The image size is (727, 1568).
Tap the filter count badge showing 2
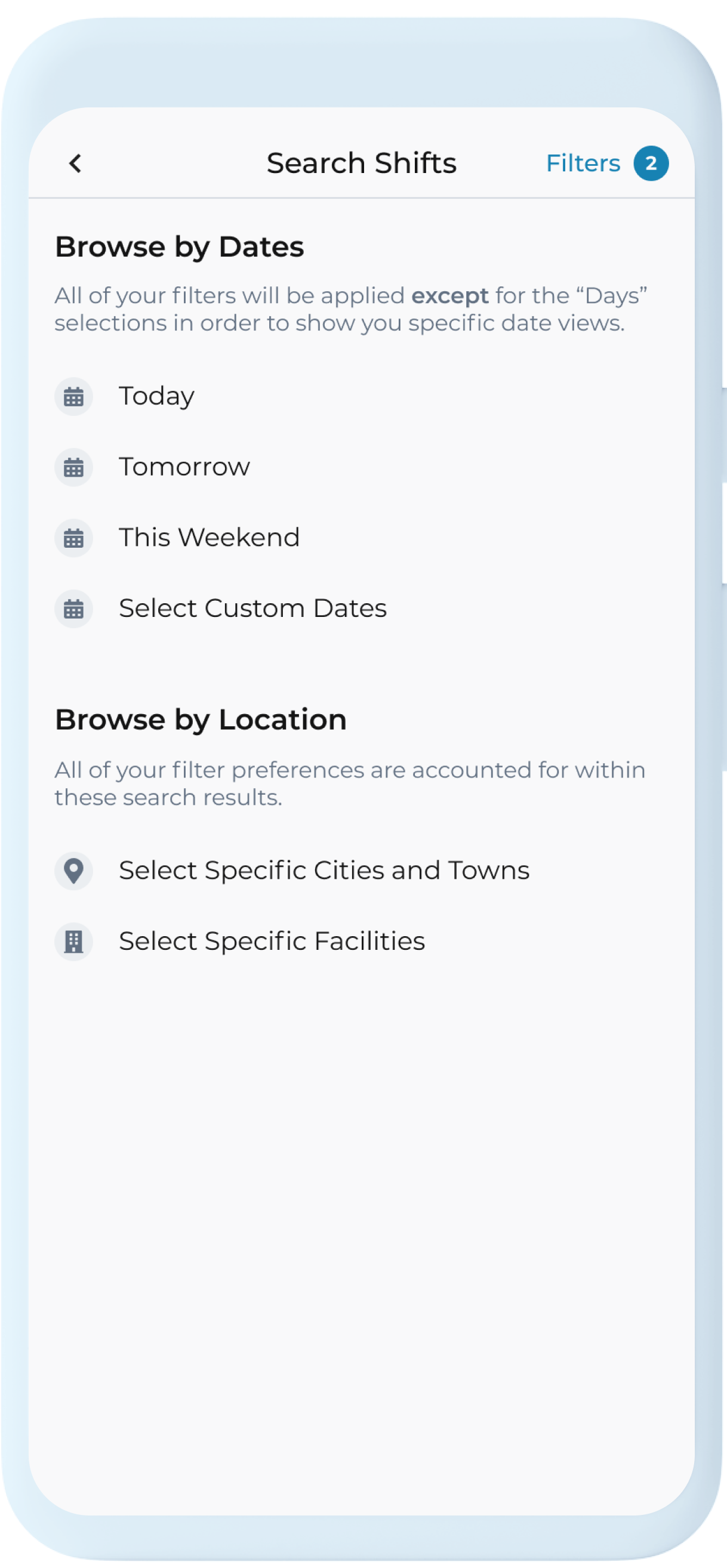(651, 163)
